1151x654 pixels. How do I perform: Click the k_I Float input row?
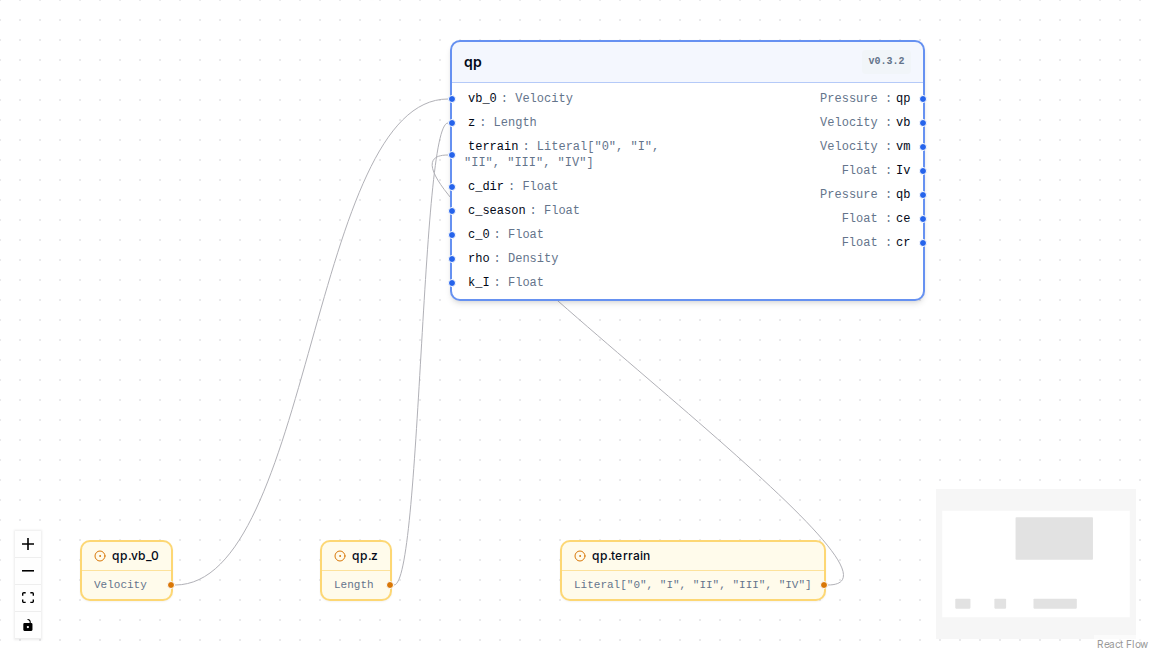(687, 282)
